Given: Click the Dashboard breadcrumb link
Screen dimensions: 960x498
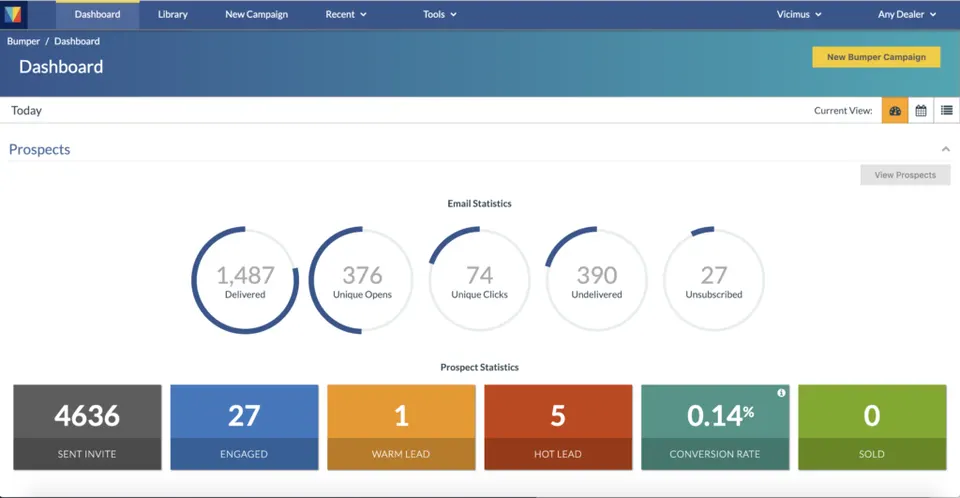Looking at the screenshot, I should point(77,41).
